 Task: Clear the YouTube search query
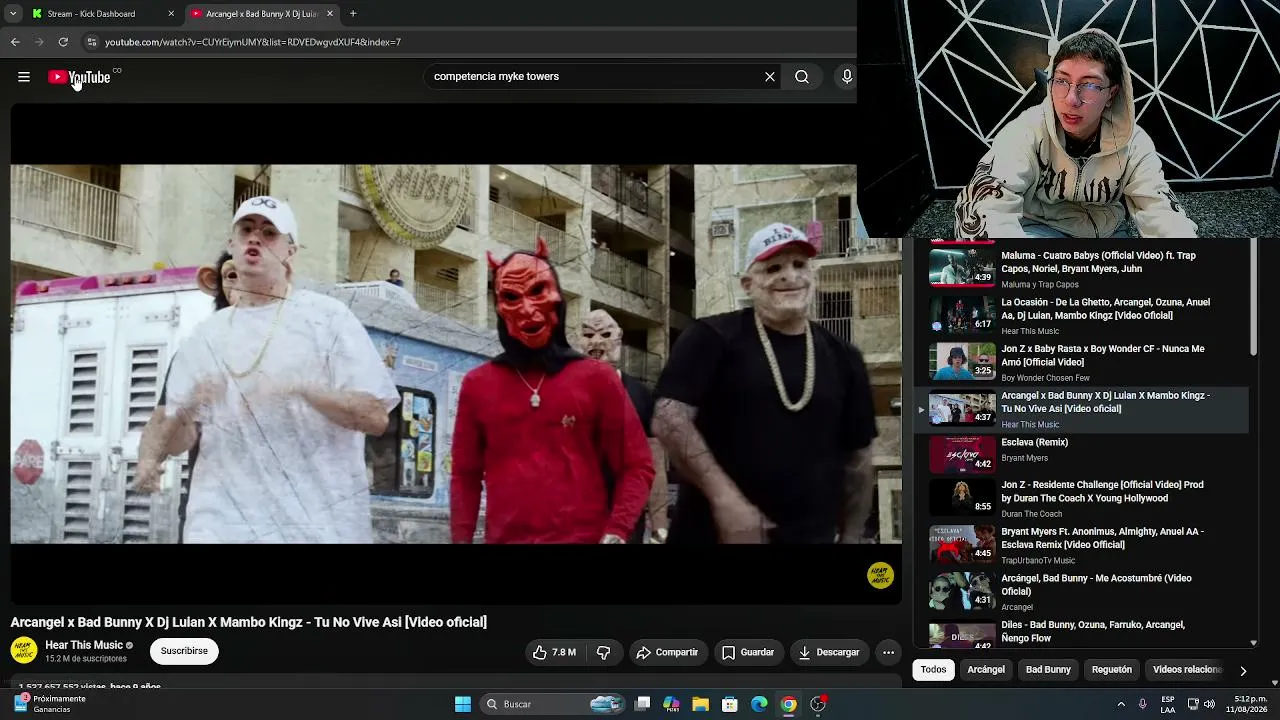click(x=770, y=77)
